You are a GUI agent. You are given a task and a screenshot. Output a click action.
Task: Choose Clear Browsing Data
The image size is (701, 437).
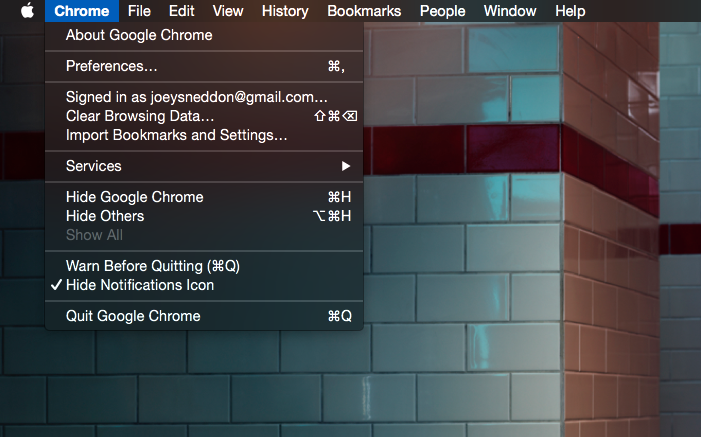(x=140, y=116)
